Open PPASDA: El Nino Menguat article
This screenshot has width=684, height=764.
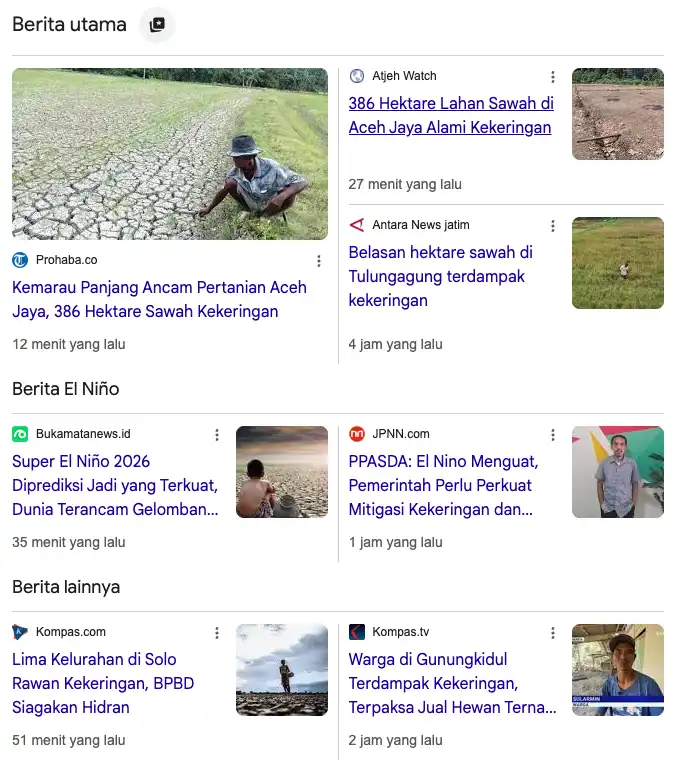tap(443, 485)
